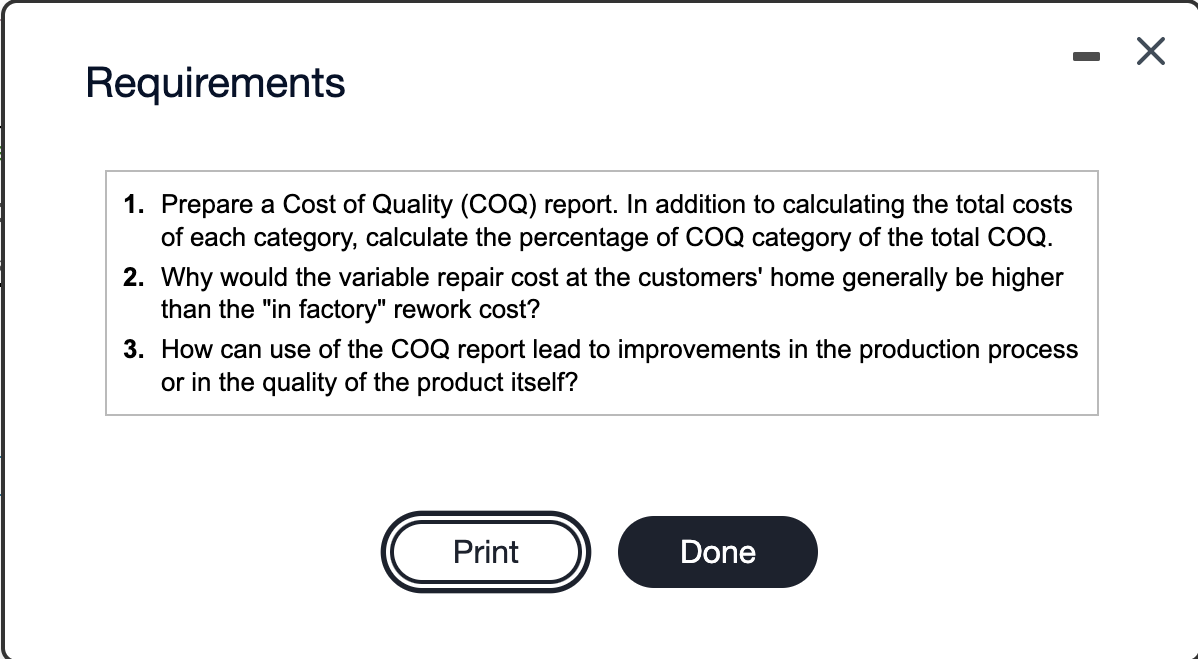Click requirement 2 about variable repair cost
1198x659 pixels.
tap(600, 293)
